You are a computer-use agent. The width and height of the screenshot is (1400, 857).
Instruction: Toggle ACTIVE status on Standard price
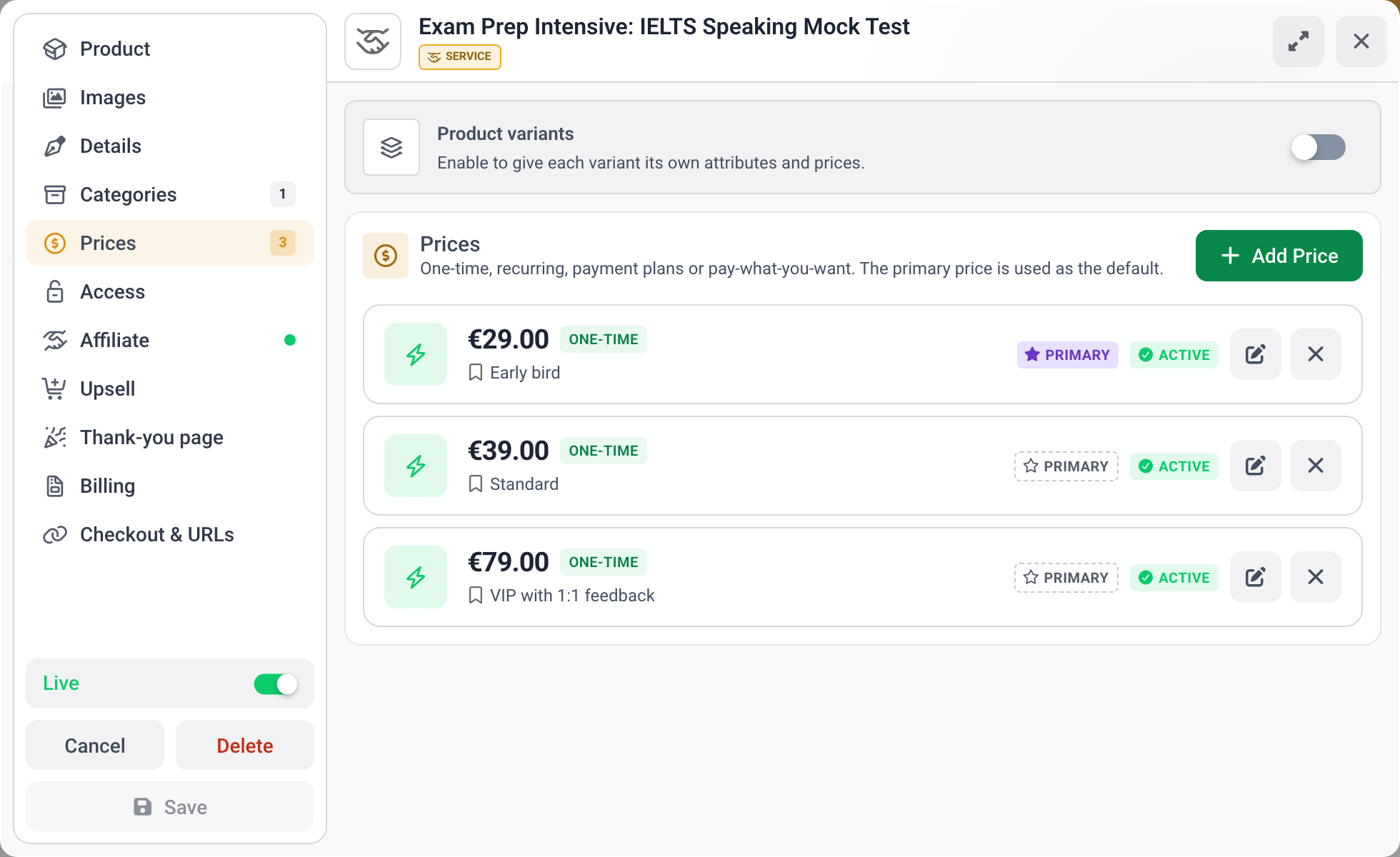click(1174, 466)
